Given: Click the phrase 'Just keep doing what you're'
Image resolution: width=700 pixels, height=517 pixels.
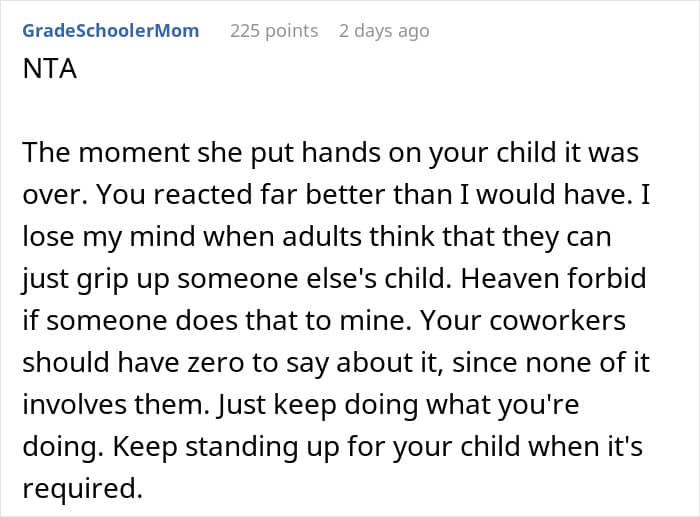Looking at the screenshot, I should [x=398, y=404].
